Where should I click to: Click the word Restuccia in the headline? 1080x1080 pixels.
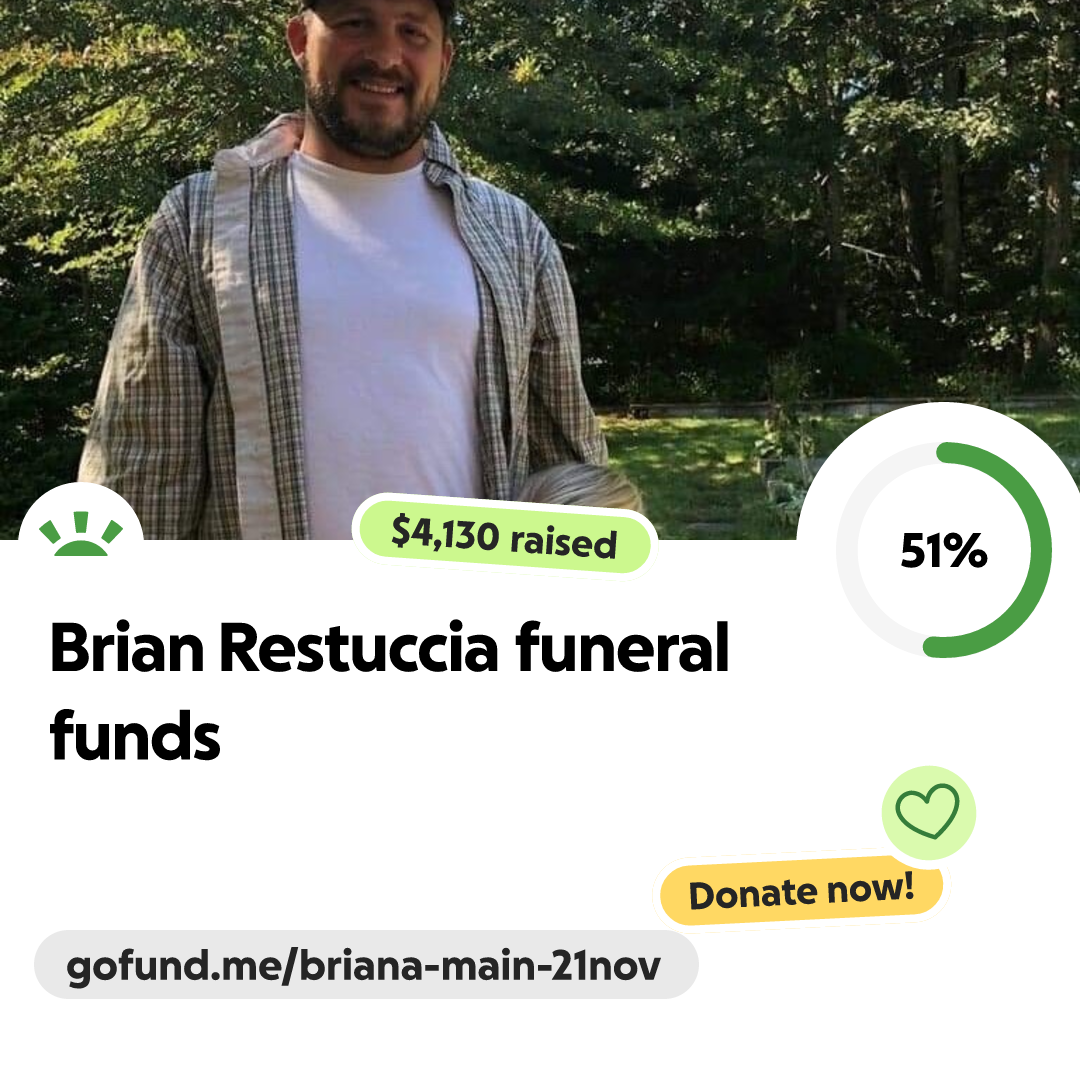coord(359,647)
